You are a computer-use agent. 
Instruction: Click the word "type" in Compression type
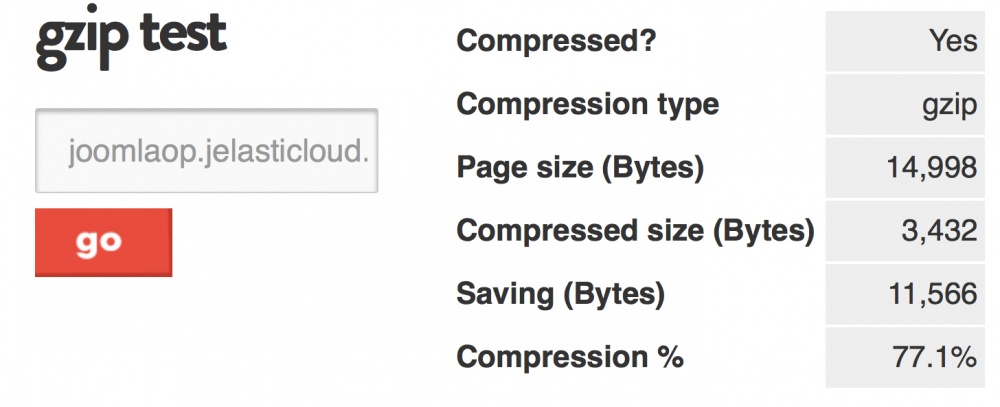tap(683, 104)
